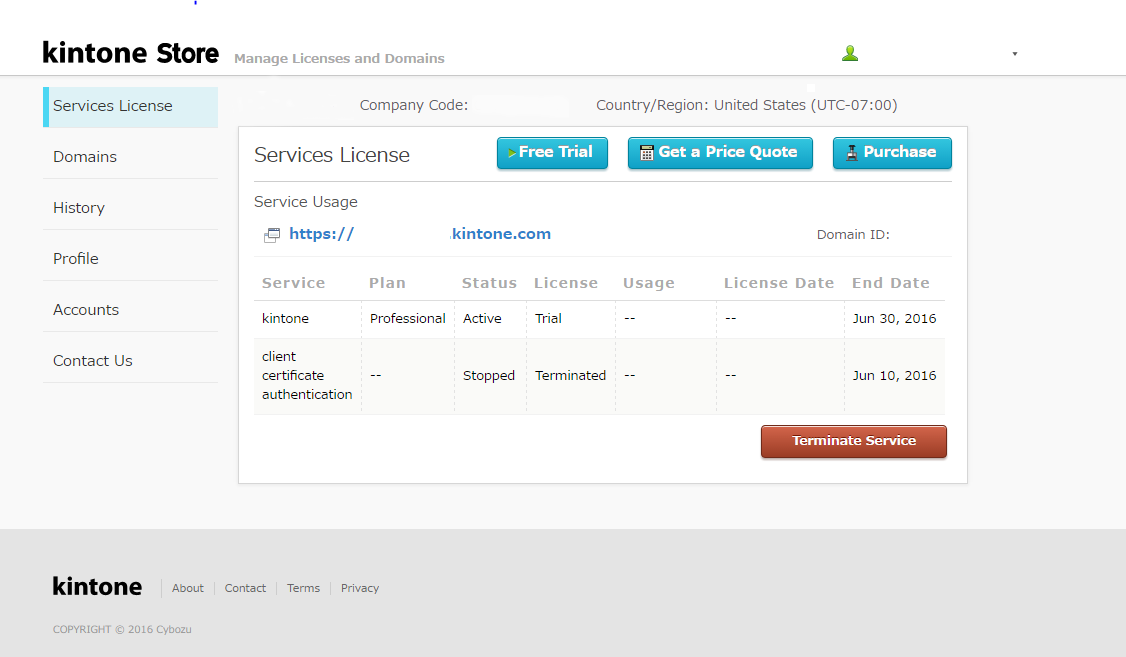The image size is (1126, 657).
Task: Click the red Terminate Service button
Action: click(854, 441)
